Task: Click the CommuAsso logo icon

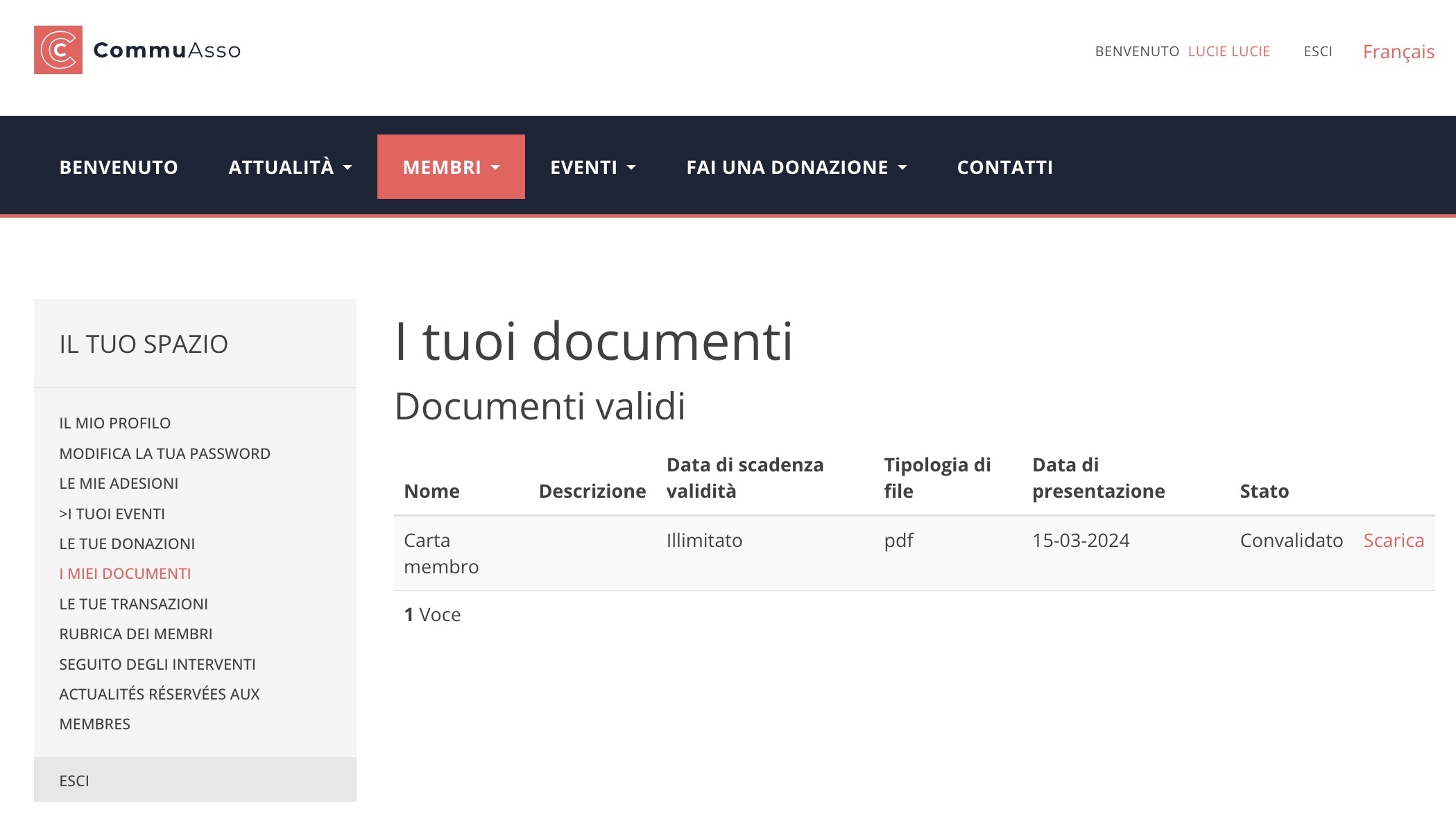Action: [60, 49]
